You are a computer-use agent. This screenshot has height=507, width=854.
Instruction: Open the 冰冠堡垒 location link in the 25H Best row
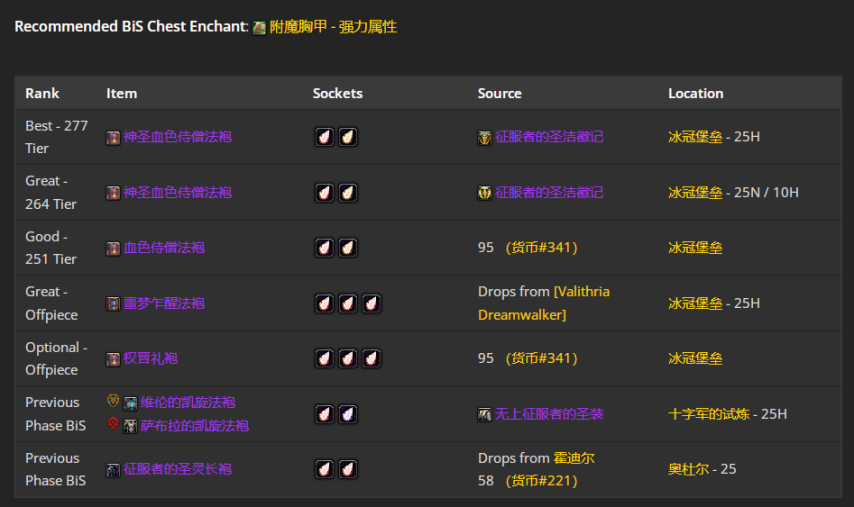(696, 137)
